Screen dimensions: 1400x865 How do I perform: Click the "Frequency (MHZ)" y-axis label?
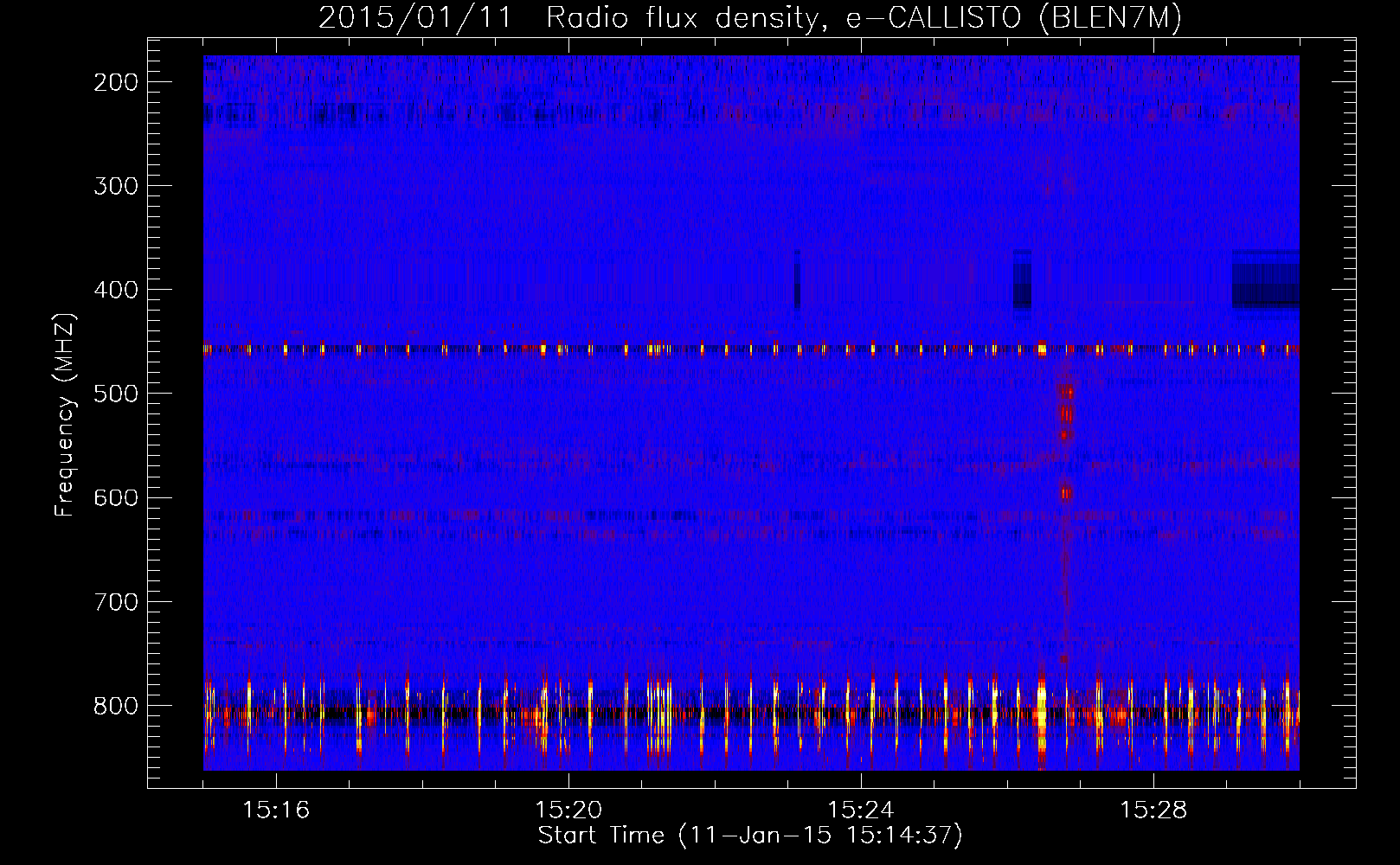65,414
